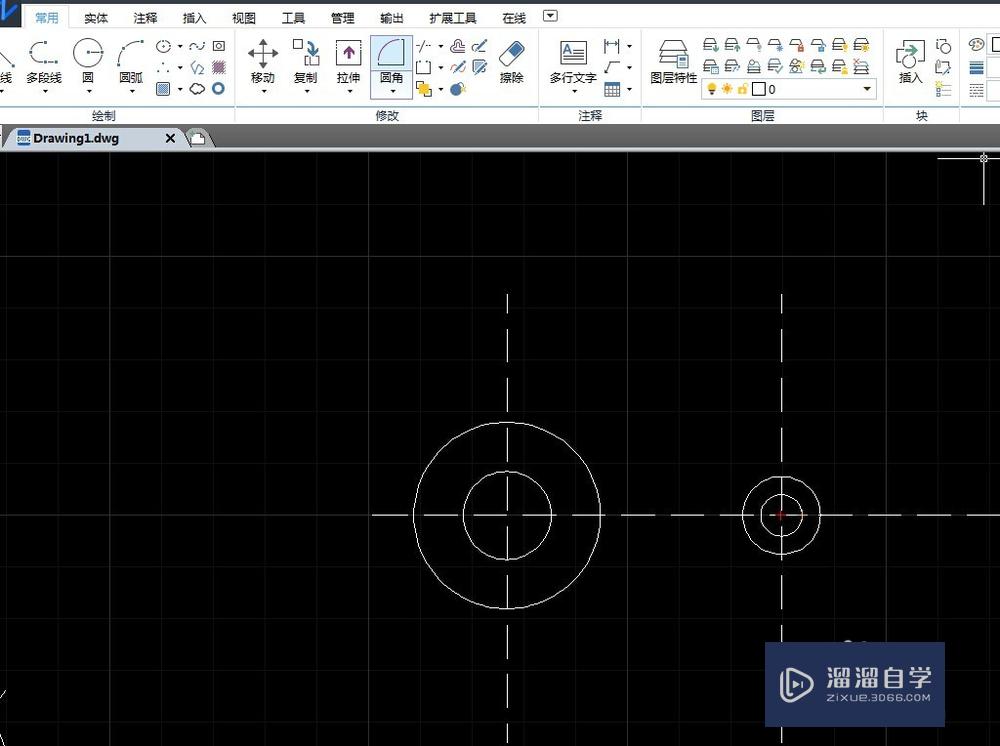Open the 管理 ribbon tab
Screen dimensions: 1000x746
(x=342, y=18)
